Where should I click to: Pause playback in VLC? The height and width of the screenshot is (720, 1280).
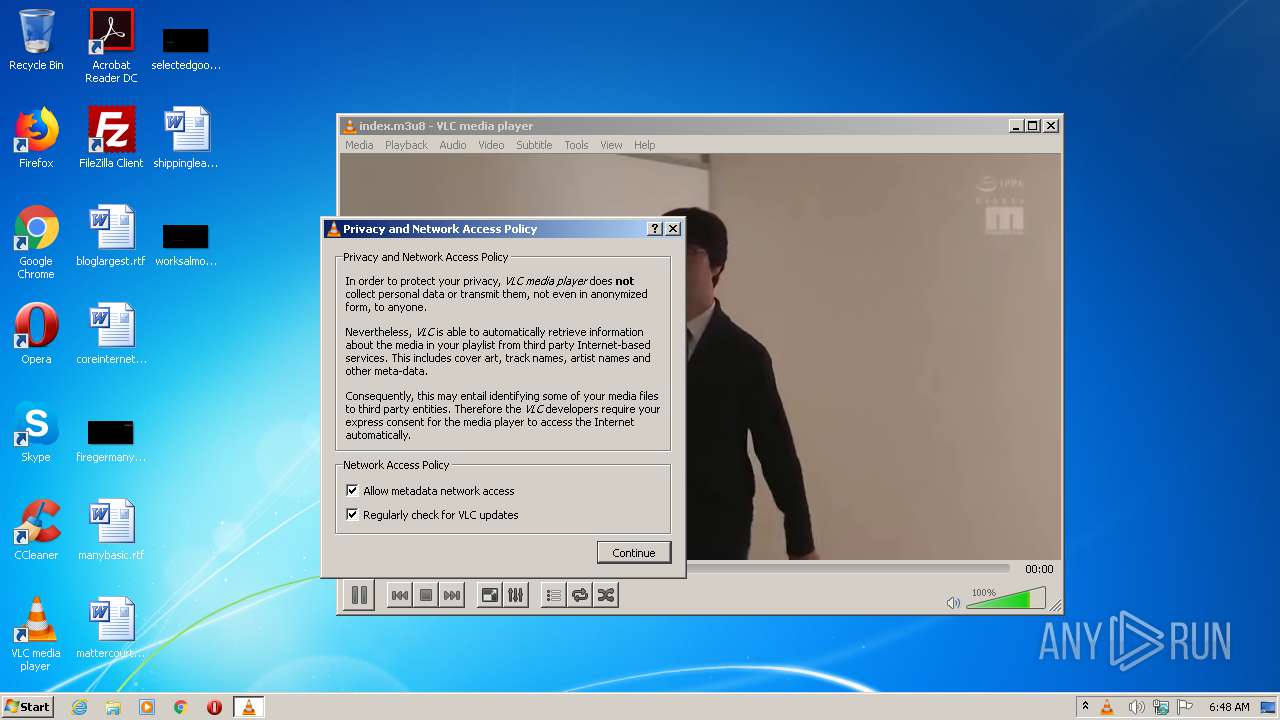click(359, 595)
